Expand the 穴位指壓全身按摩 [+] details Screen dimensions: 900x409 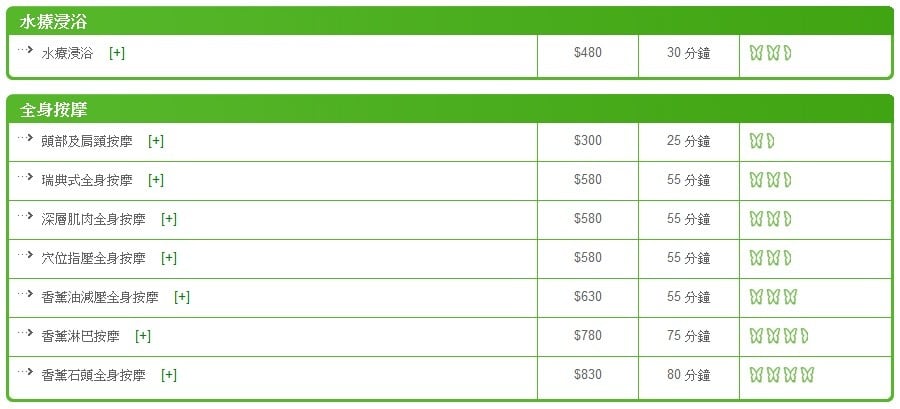coord(169,258)
